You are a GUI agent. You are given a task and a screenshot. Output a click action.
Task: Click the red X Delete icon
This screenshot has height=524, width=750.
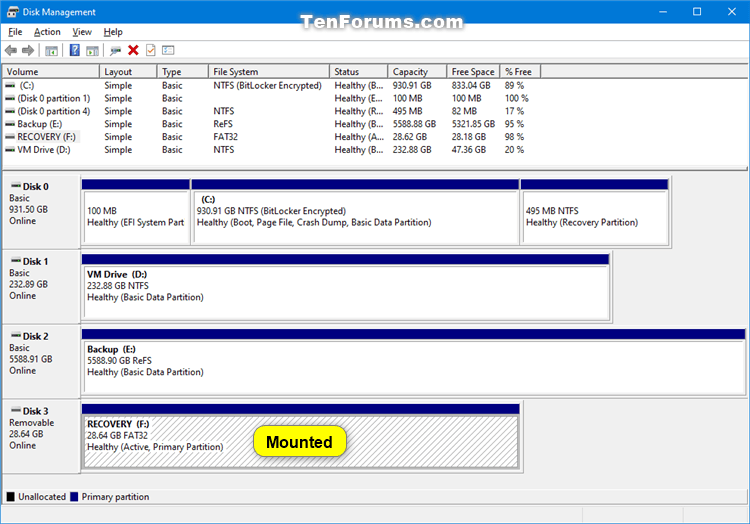pos(133,50)
